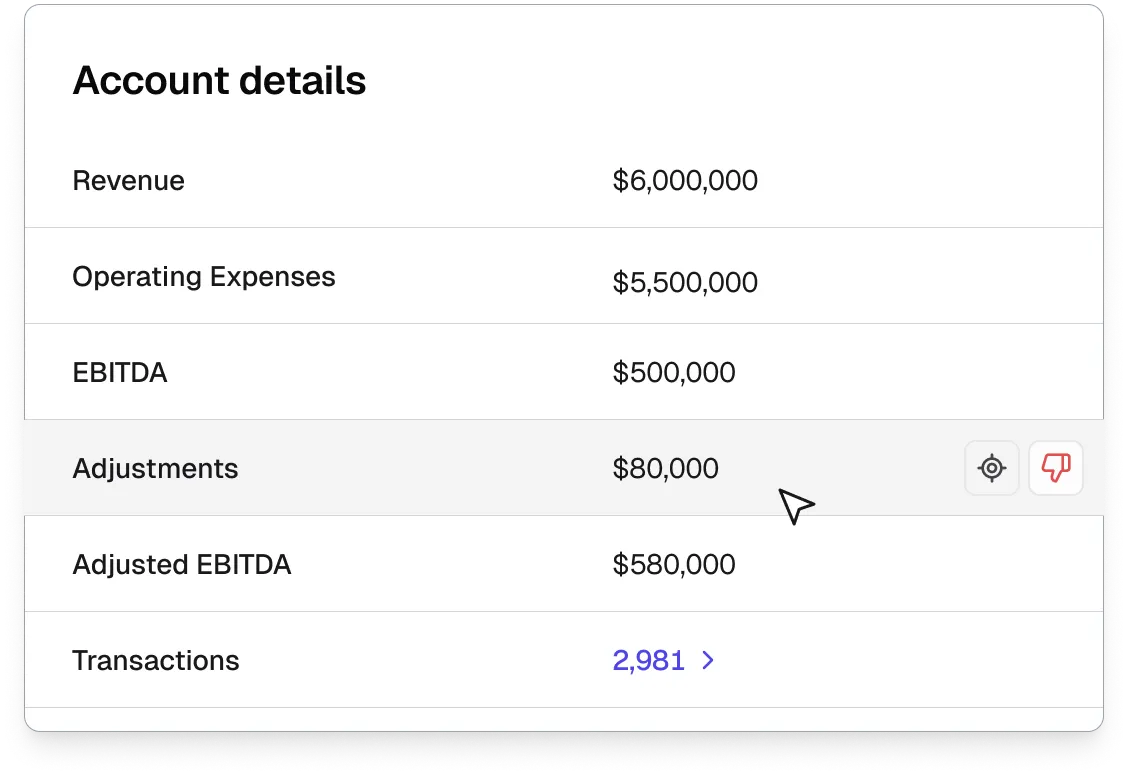Click the $80,000 adjustments value
Screen dimensions: 1128x776
tap(665, 468)
